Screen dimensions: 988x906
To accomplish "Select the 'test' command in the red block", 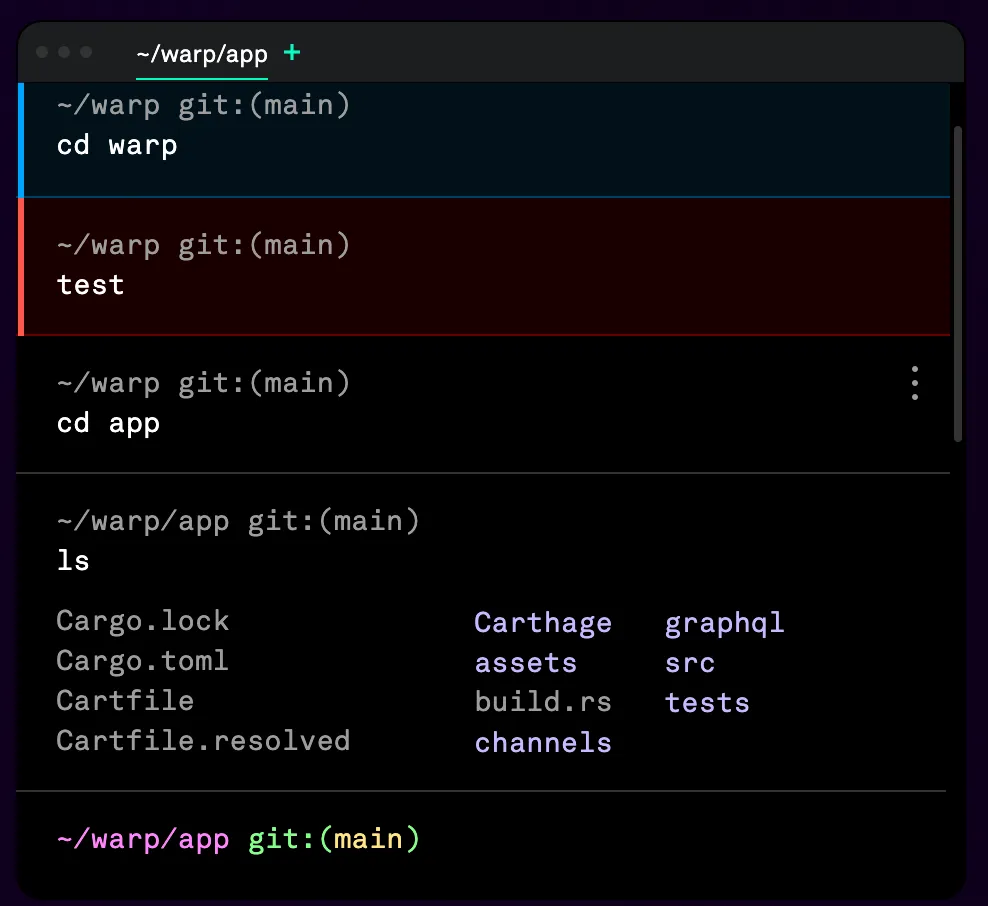I will tap(91, 285).
